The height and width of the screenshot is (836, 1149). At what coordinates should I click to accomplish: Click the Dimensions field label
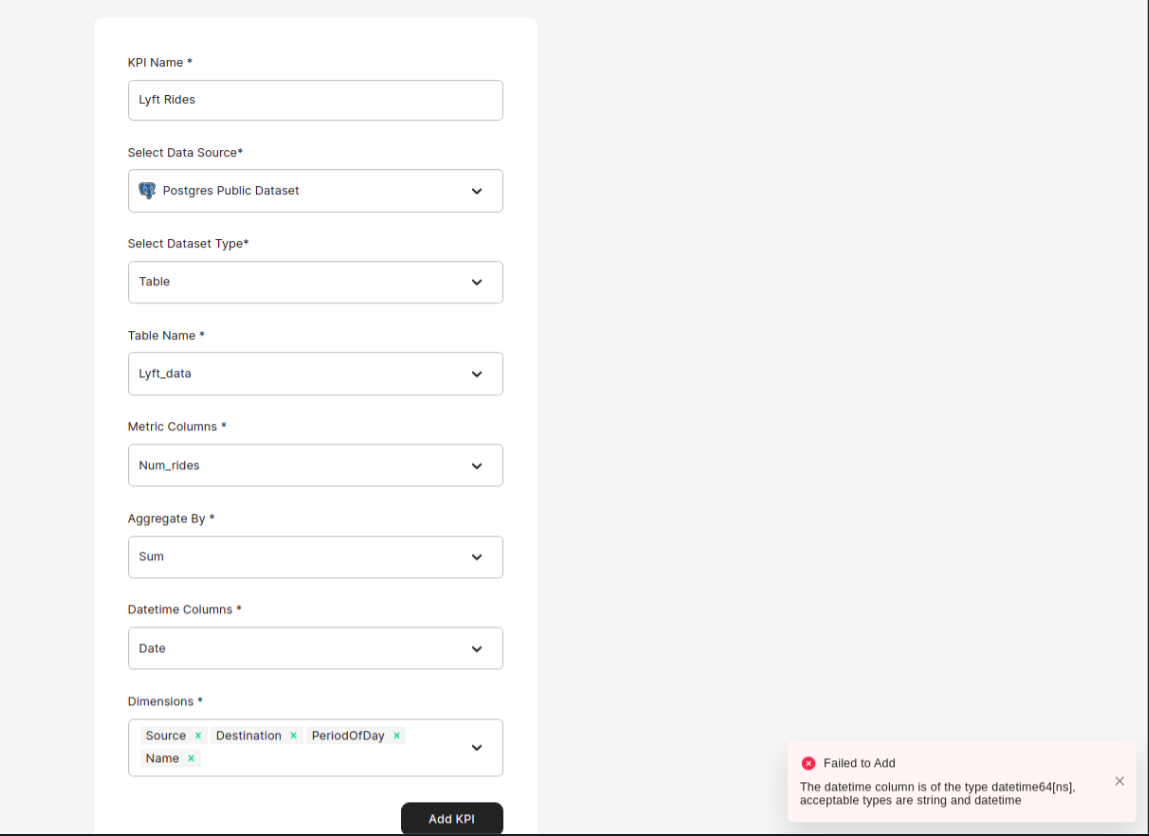point(165,701)
